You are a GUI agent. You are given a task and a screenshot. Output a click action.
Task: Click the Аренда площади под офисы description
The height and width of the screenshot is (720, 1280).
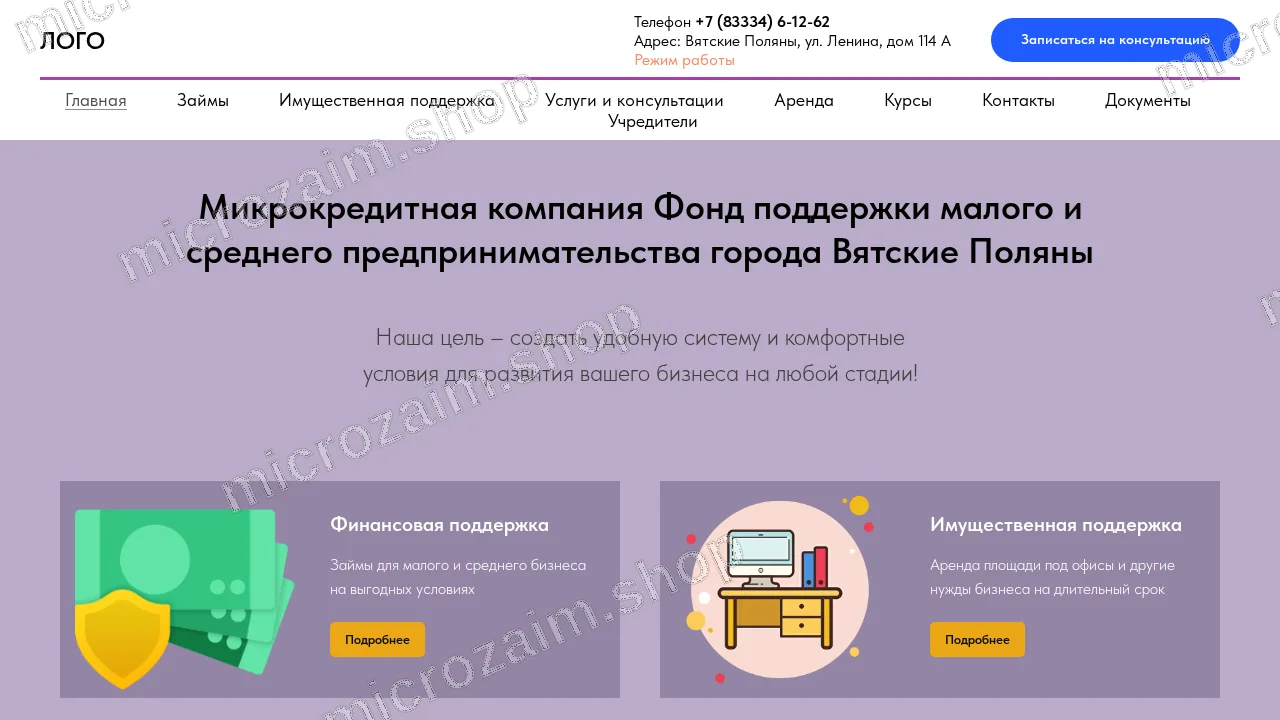(x=1052, y=577)
